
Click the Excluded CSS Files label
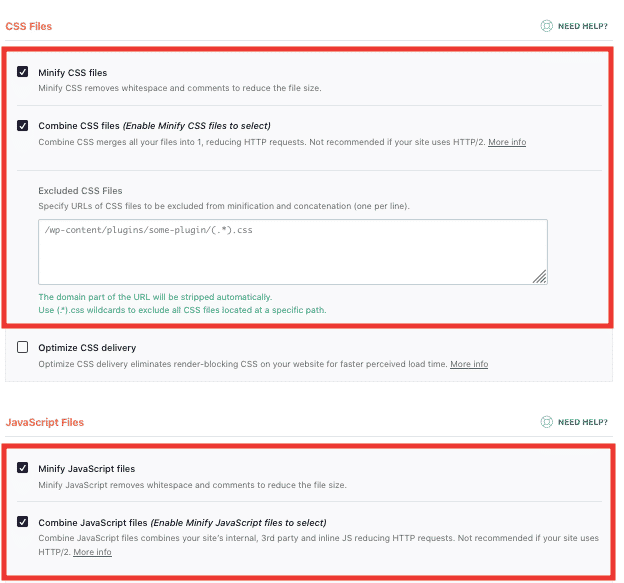tap(80, 191)
